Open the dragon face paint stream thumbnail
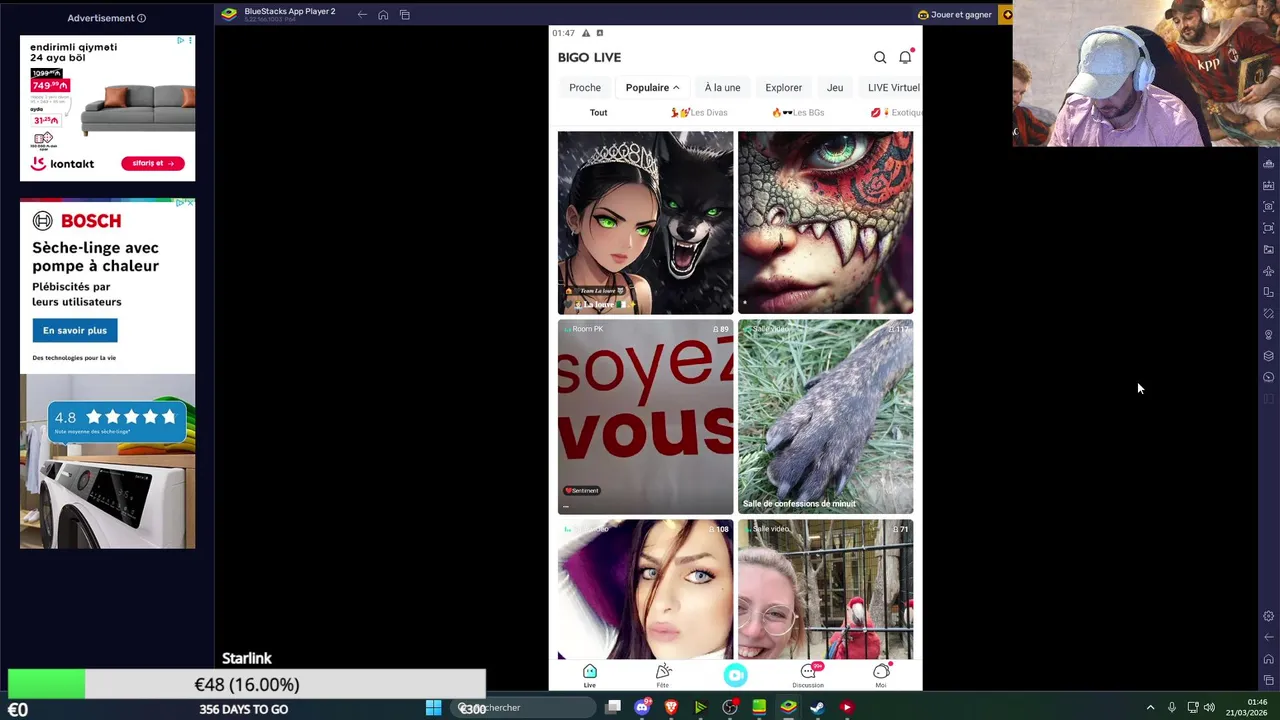This screenshot has width=1280, height=720. click(x=825, y=222)
